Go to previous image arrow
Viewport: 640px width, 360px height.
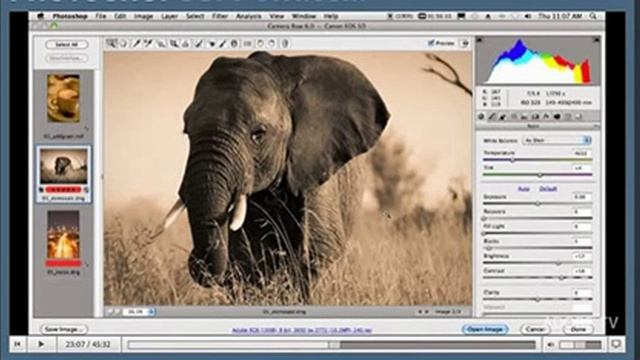420,312
